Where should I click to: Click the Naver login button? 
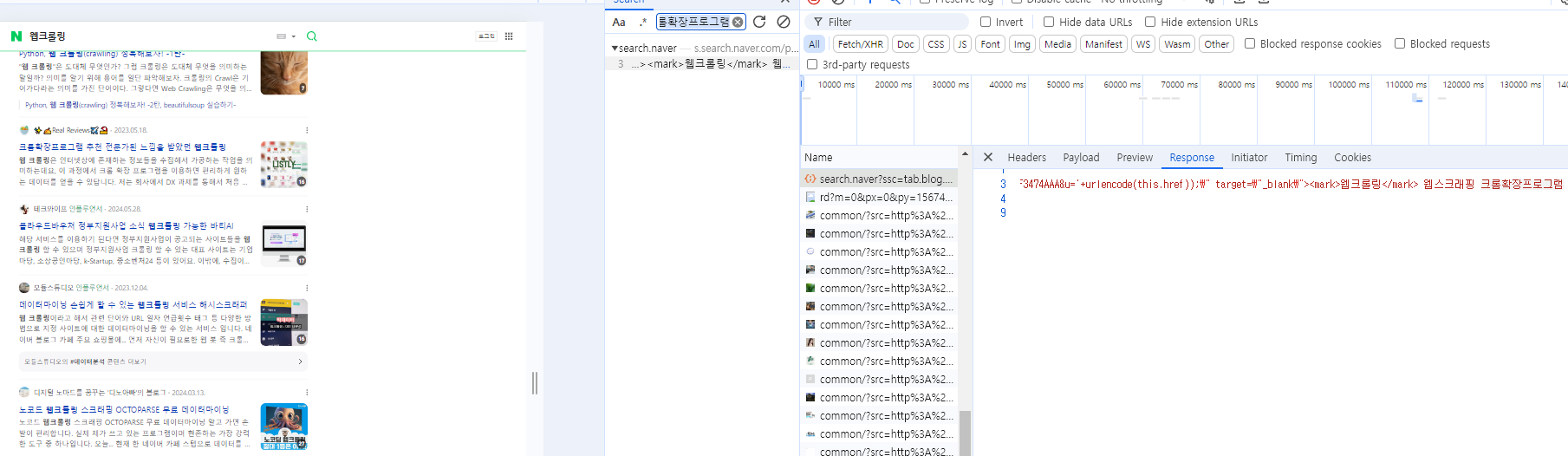486,36
